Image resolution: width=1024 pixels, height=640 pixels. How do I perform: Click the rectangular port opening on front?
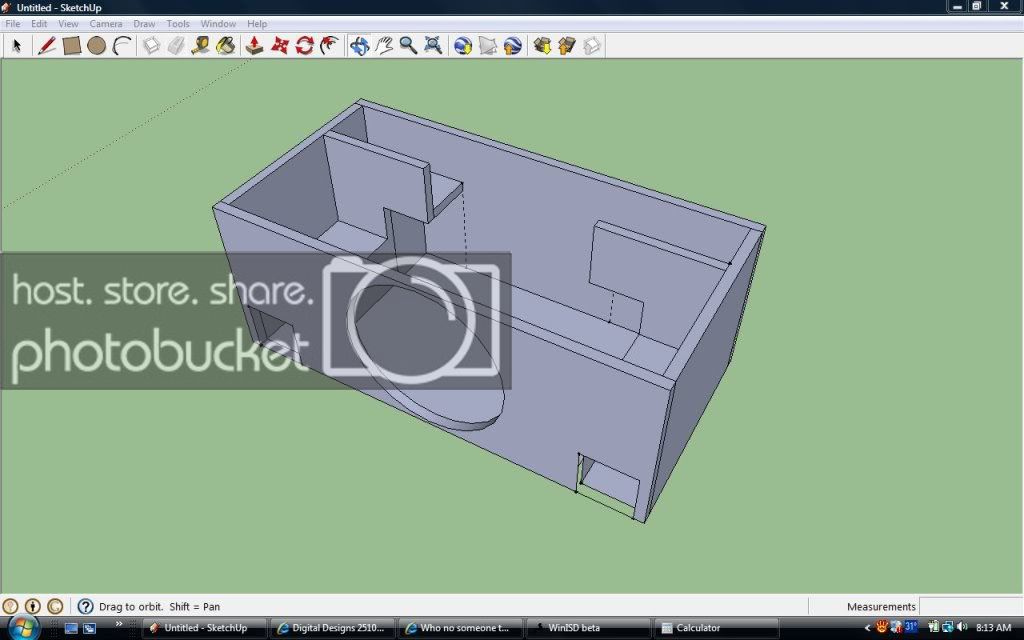[611, 483]
